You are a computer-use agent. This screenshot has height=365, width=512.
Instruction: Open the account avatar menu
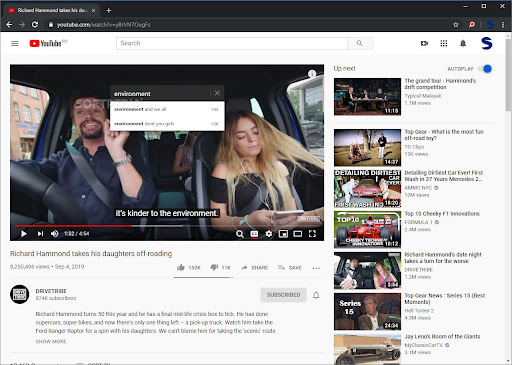coord(487,43)
